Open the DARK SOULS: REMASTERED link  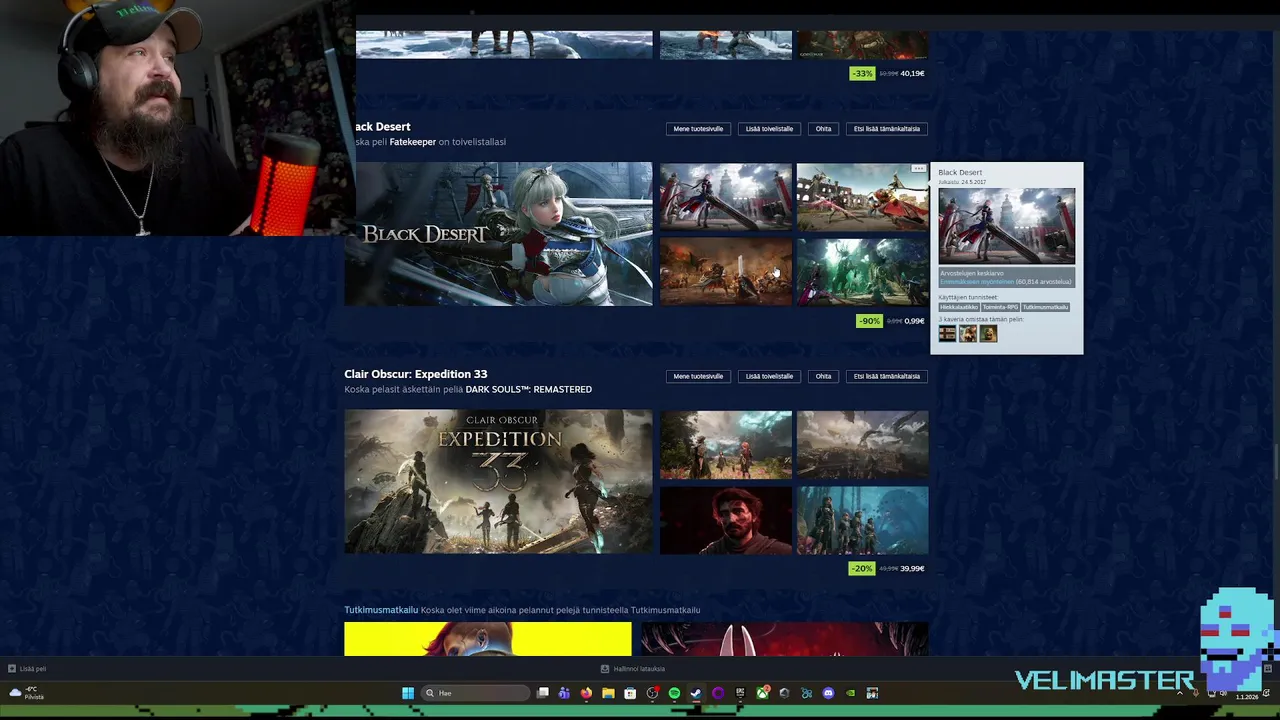tap(528, 389)
